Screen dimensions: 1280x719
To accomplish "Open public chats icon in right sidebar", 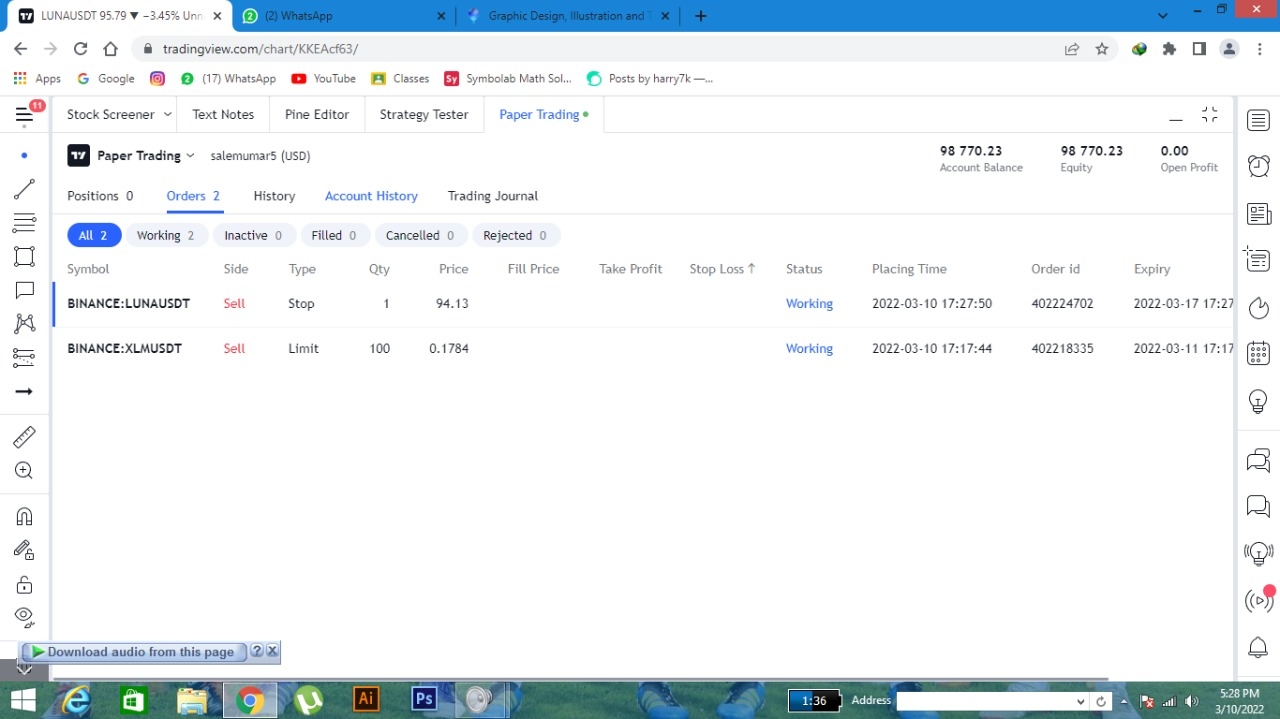I will pos(1258,460).
